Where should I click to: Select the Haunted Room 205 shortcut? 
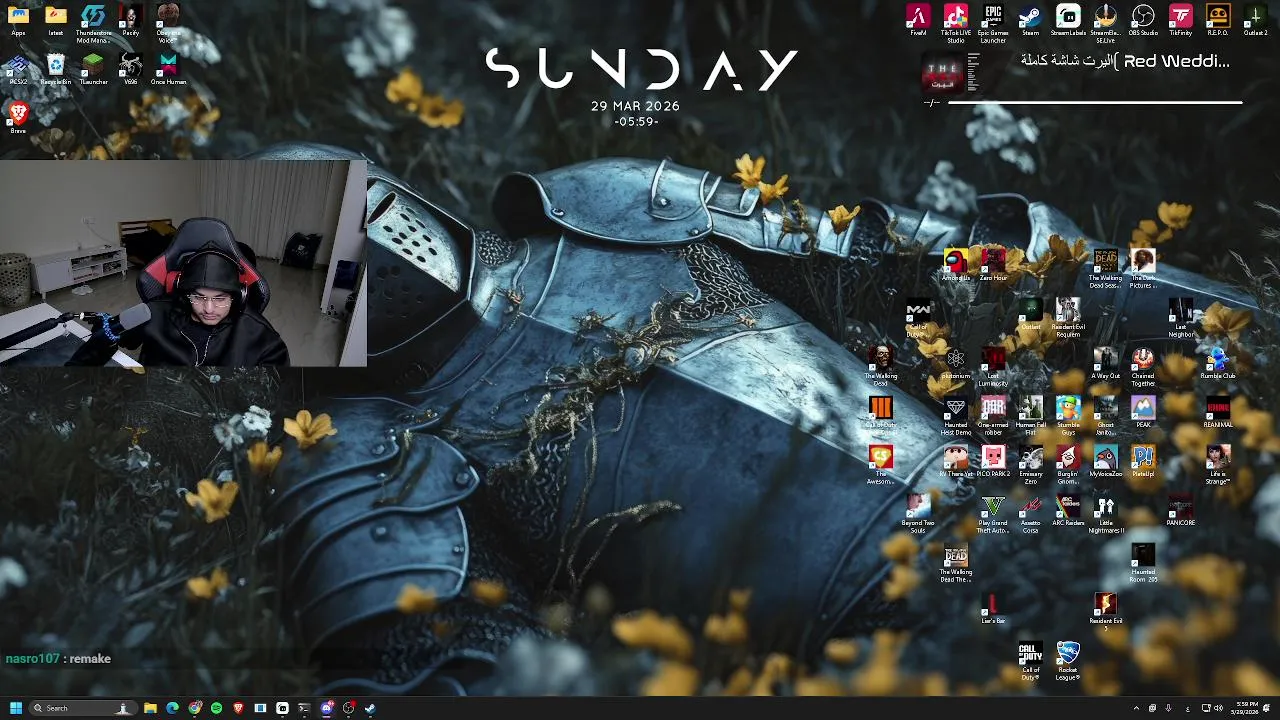pos(1143,563)
